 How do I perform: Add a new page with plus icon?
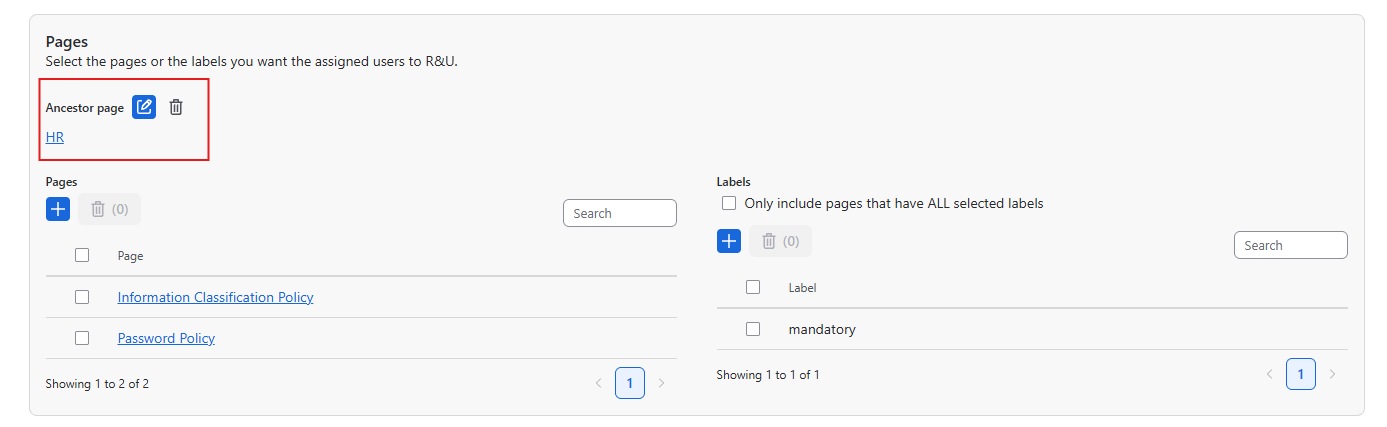pos(58,209)
